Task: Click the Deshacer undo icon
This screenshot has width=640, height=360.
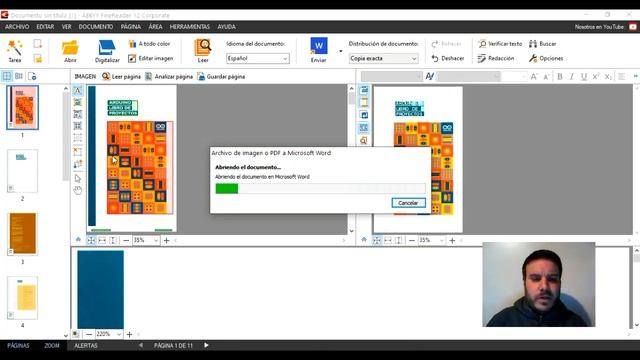Action: tap(448, 58)
